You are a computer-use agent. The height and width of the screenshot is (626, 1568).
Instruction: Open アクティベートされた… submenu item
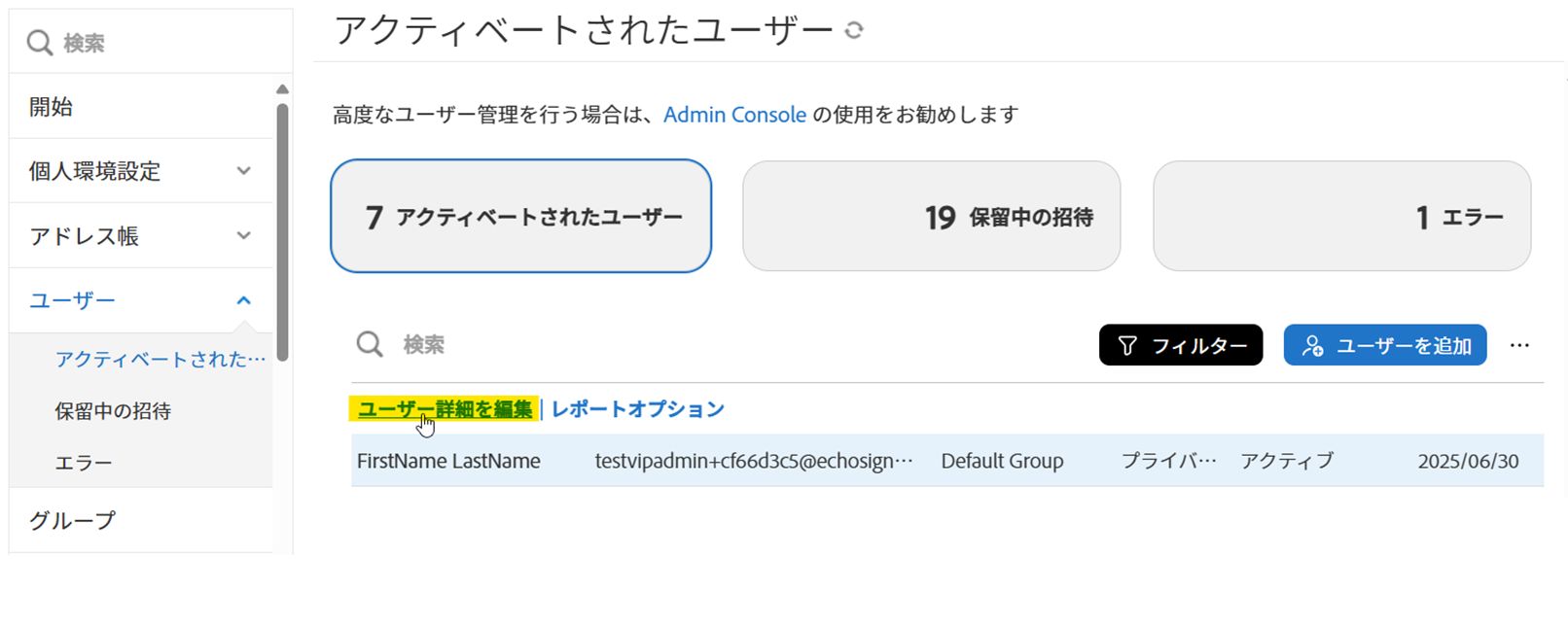(x=160, y=360)
